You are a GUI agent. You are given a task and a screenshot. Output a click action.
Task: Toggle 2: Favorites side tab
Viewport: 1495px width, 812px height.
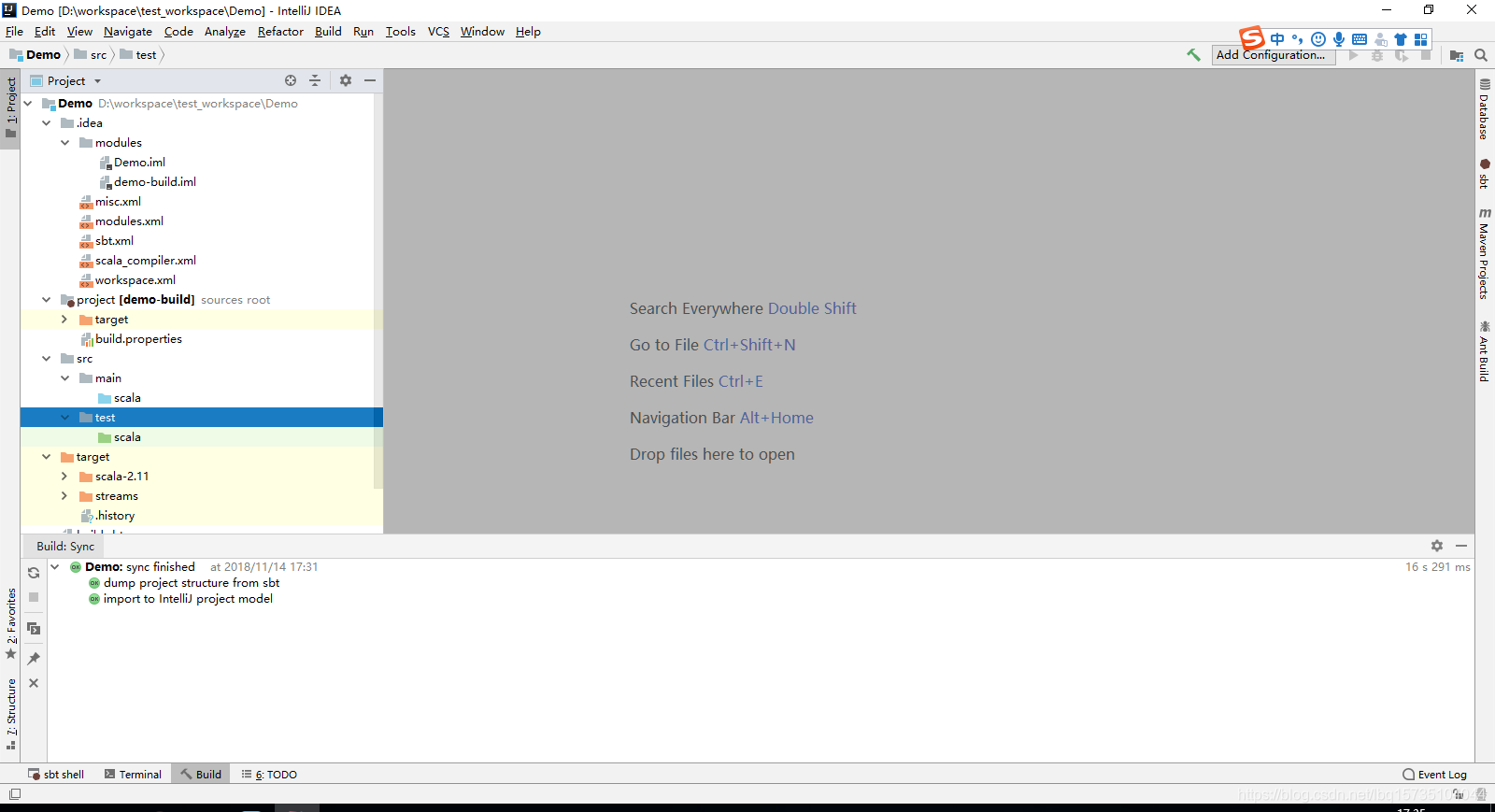pos(10,624)
